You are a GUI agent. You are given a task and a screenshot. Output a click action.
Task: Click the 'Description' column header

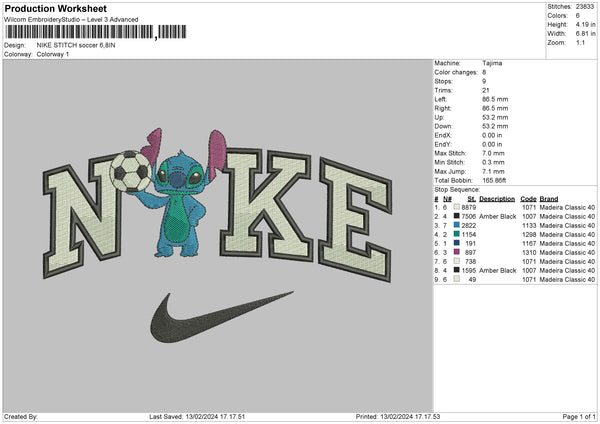497,199
